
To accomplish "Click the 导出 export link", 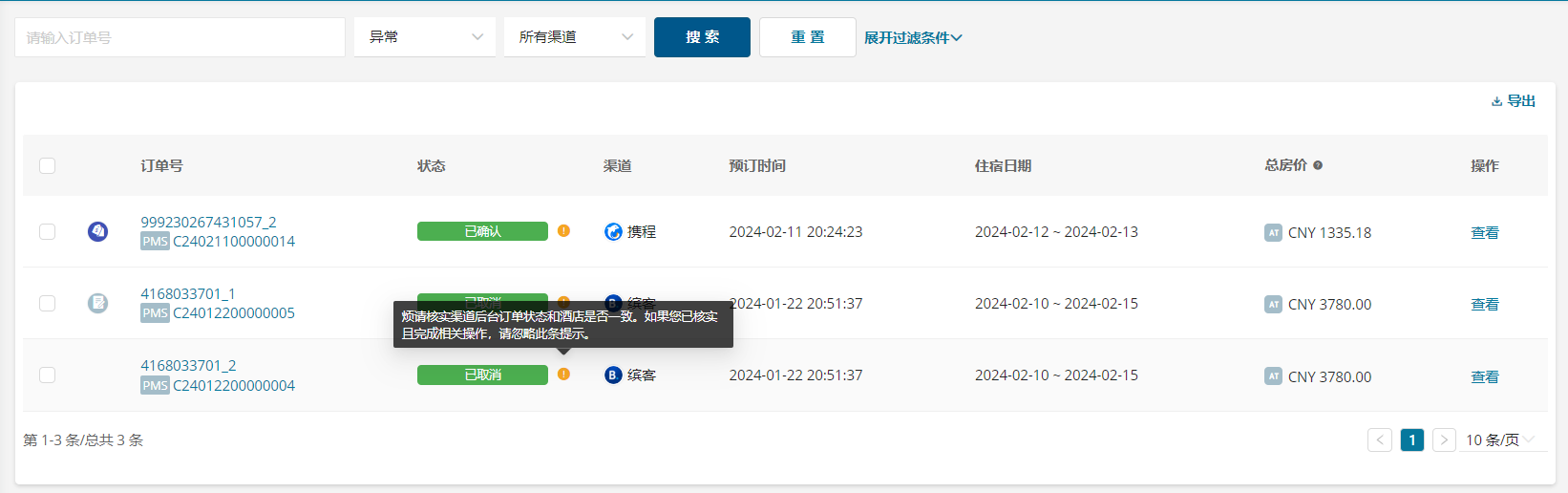I will coord(1514,101).
